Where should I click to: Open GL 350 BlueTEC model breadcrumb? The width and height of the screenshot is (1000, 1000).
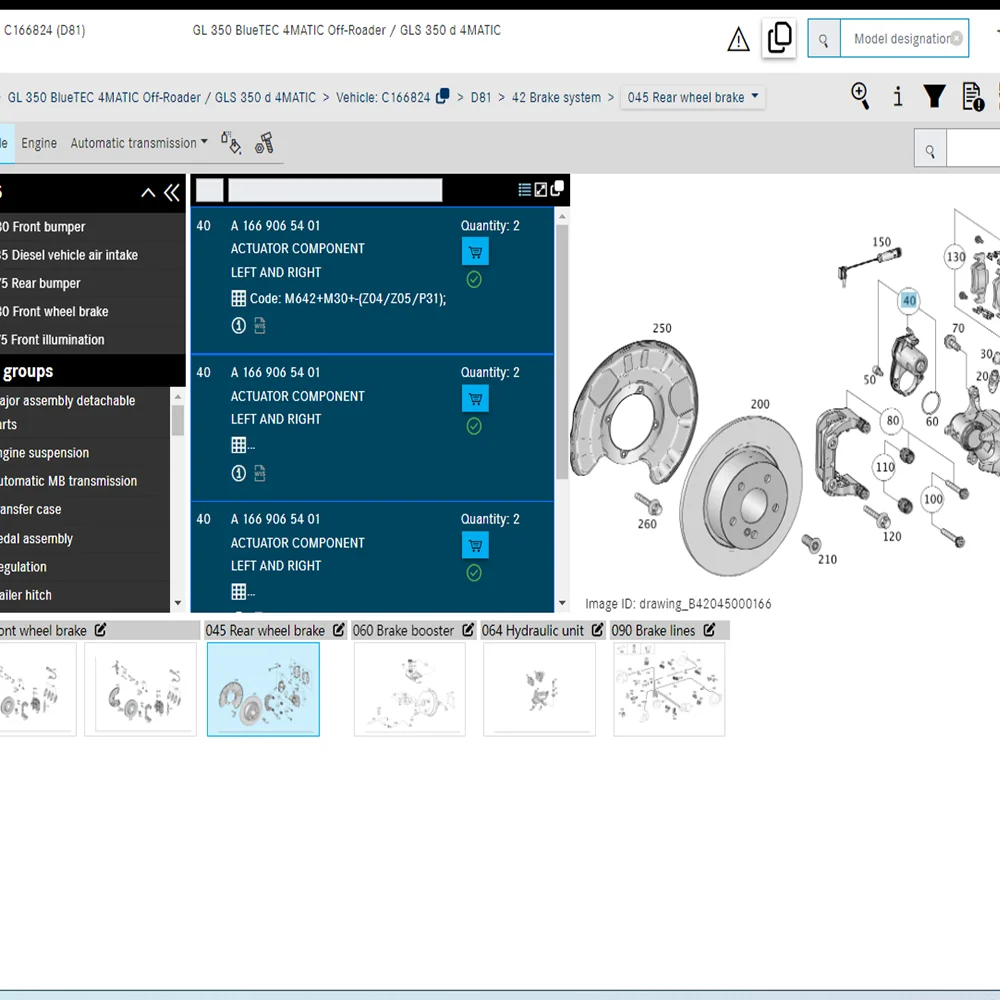pyautogui.click(x=161, y=98)
